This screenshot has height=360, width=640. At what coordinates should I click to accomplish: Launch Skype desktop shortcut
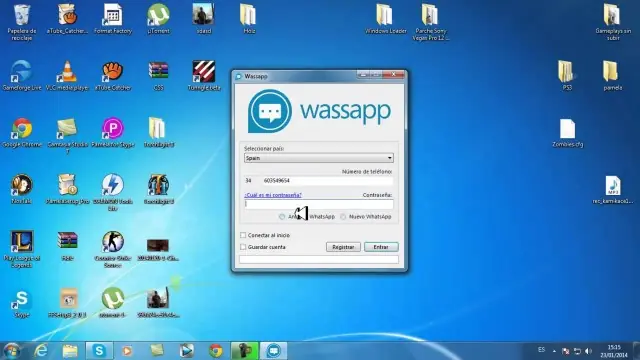(22, 303)
